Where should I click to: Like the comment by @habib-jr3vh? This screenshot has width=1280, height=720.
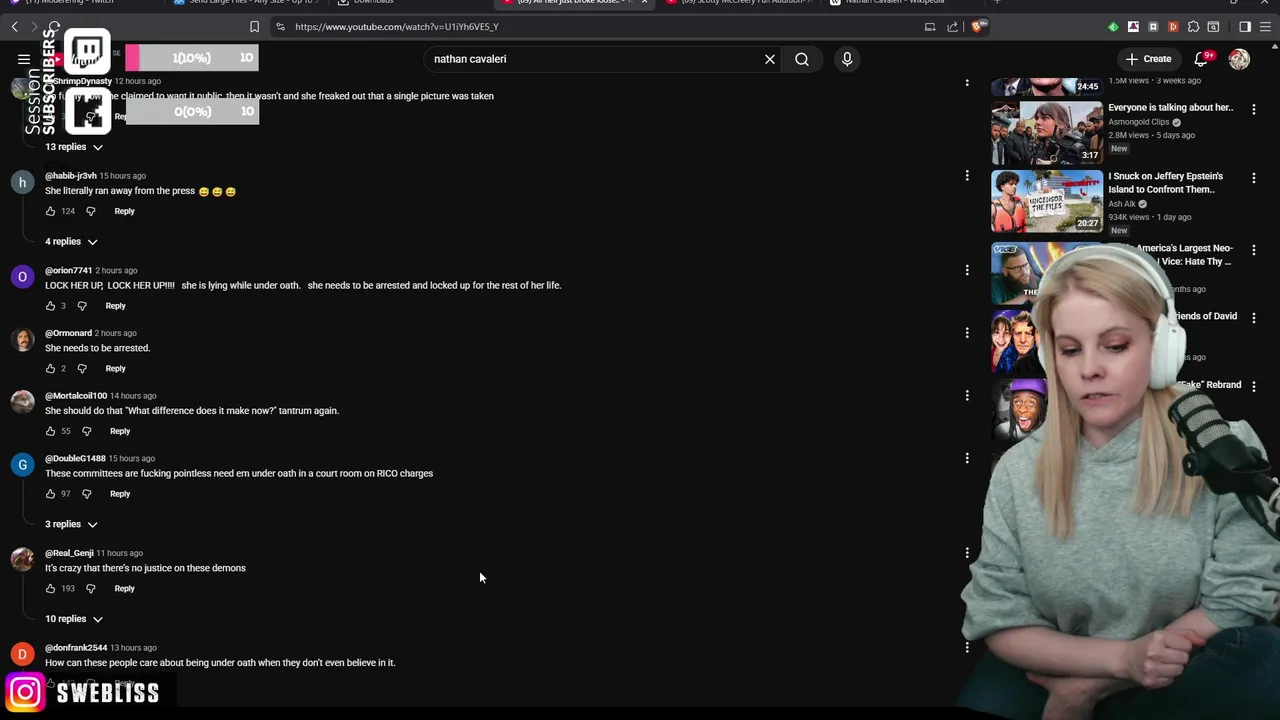pyautogui.click(x=50, y=211)
